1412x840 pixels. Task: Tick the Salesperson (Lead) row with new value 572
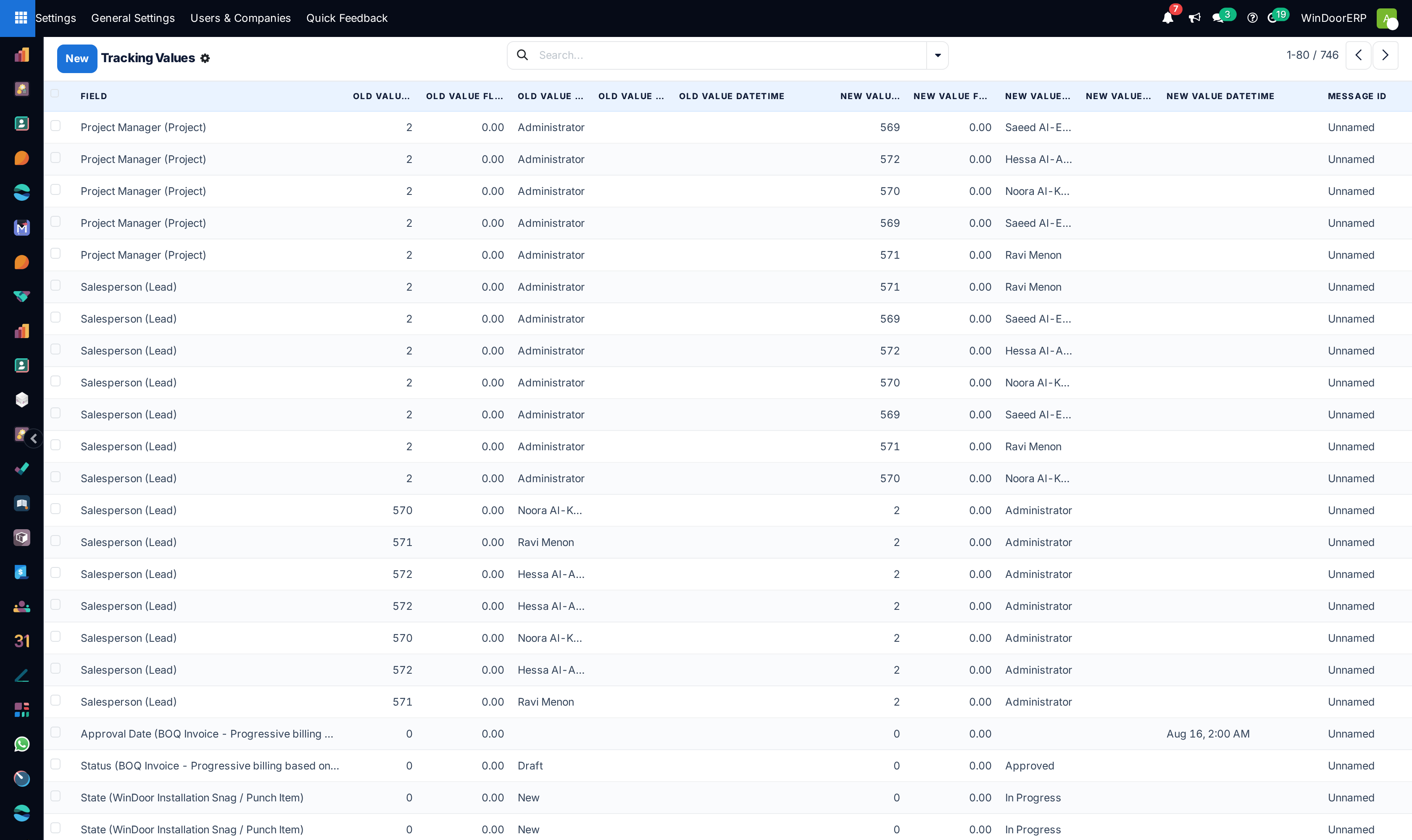[55, 349]
